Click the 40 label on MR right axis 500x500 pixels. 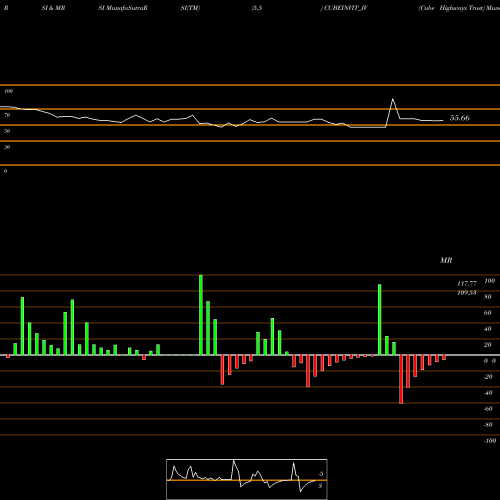[x=488, y=329]
